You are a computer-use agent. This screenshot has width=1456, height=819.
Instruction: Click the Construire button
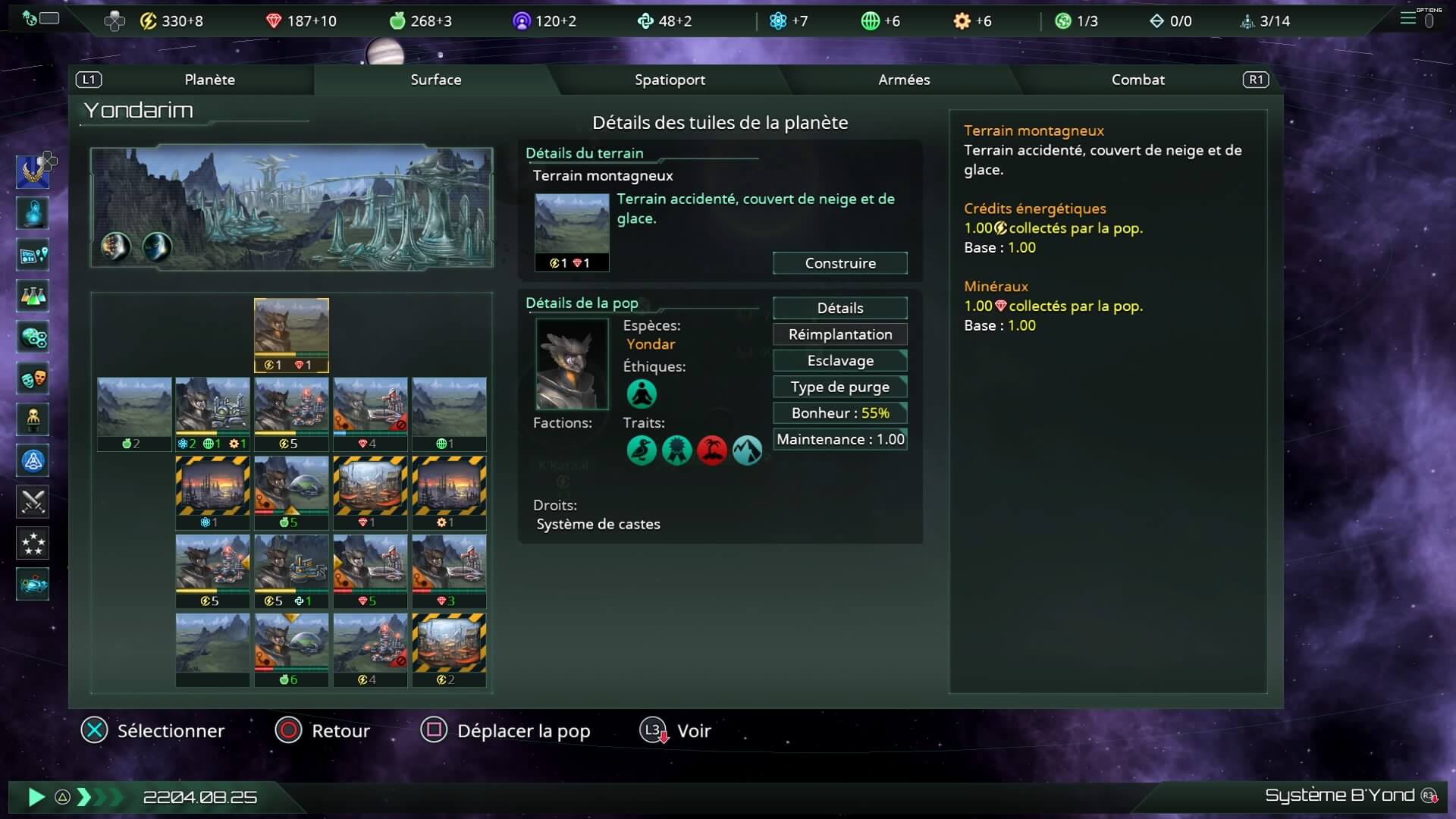point(840,263)
